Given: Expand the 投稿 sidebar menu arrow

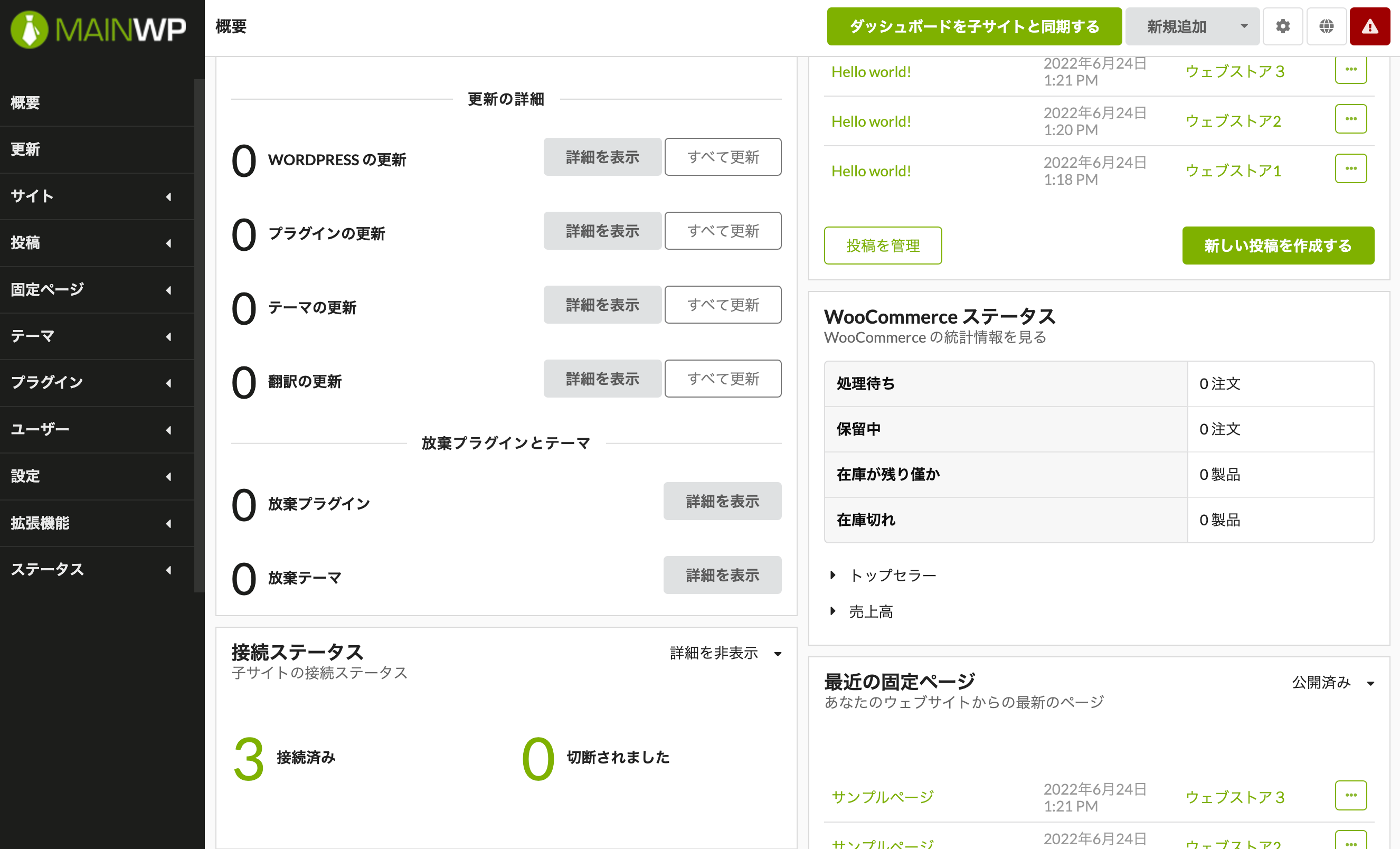Looking at the screenshot, I should coord(169,243).
